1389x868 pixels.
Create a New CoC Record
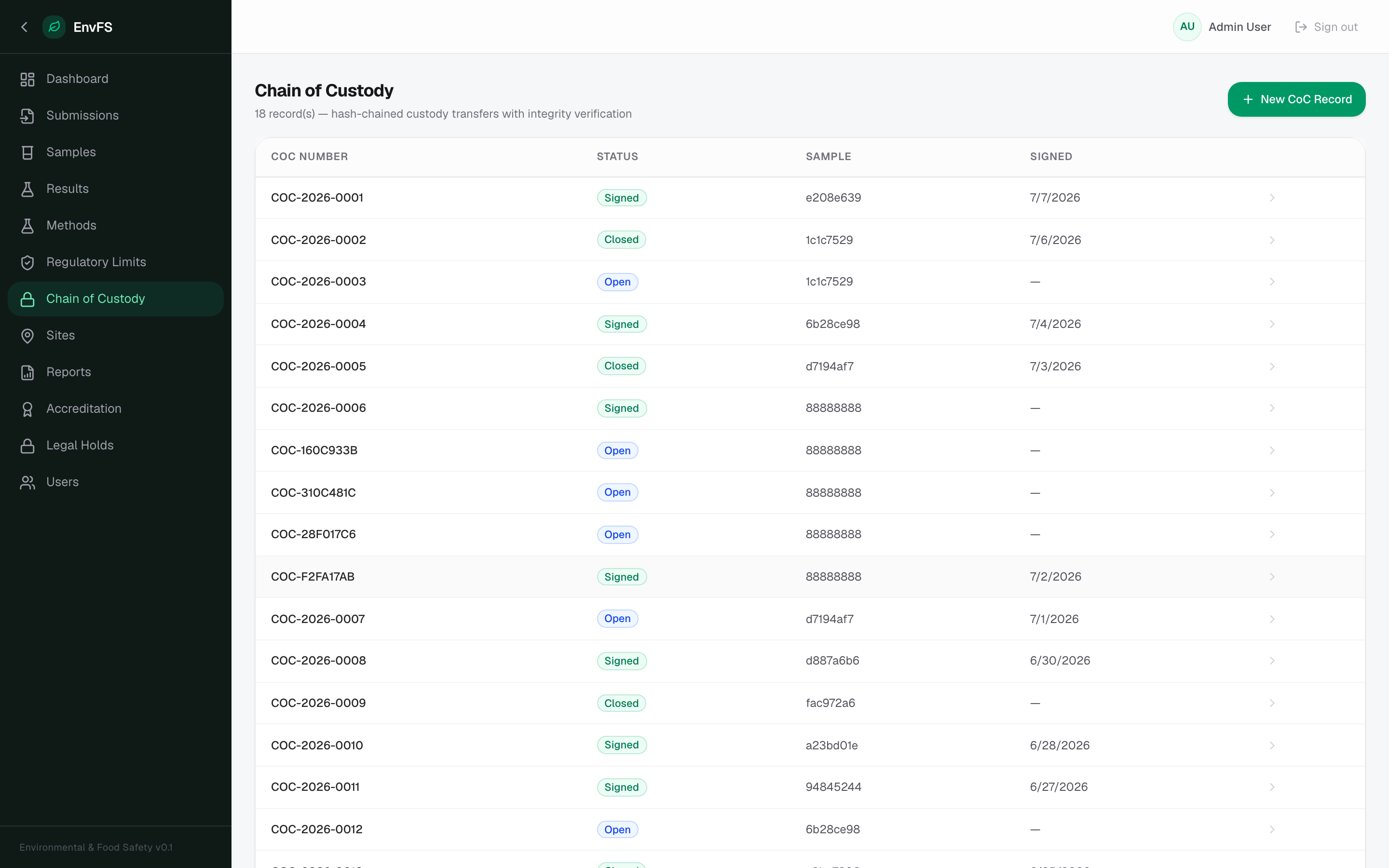pyautogui.click(x=1296, y=99)
